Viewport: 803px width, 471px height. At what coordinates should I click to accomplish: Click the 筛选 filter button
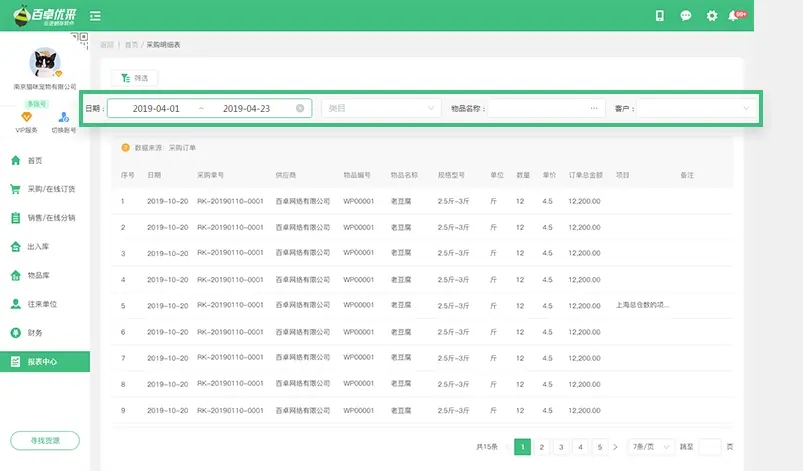pyautogui.click(x=134, y=78)
